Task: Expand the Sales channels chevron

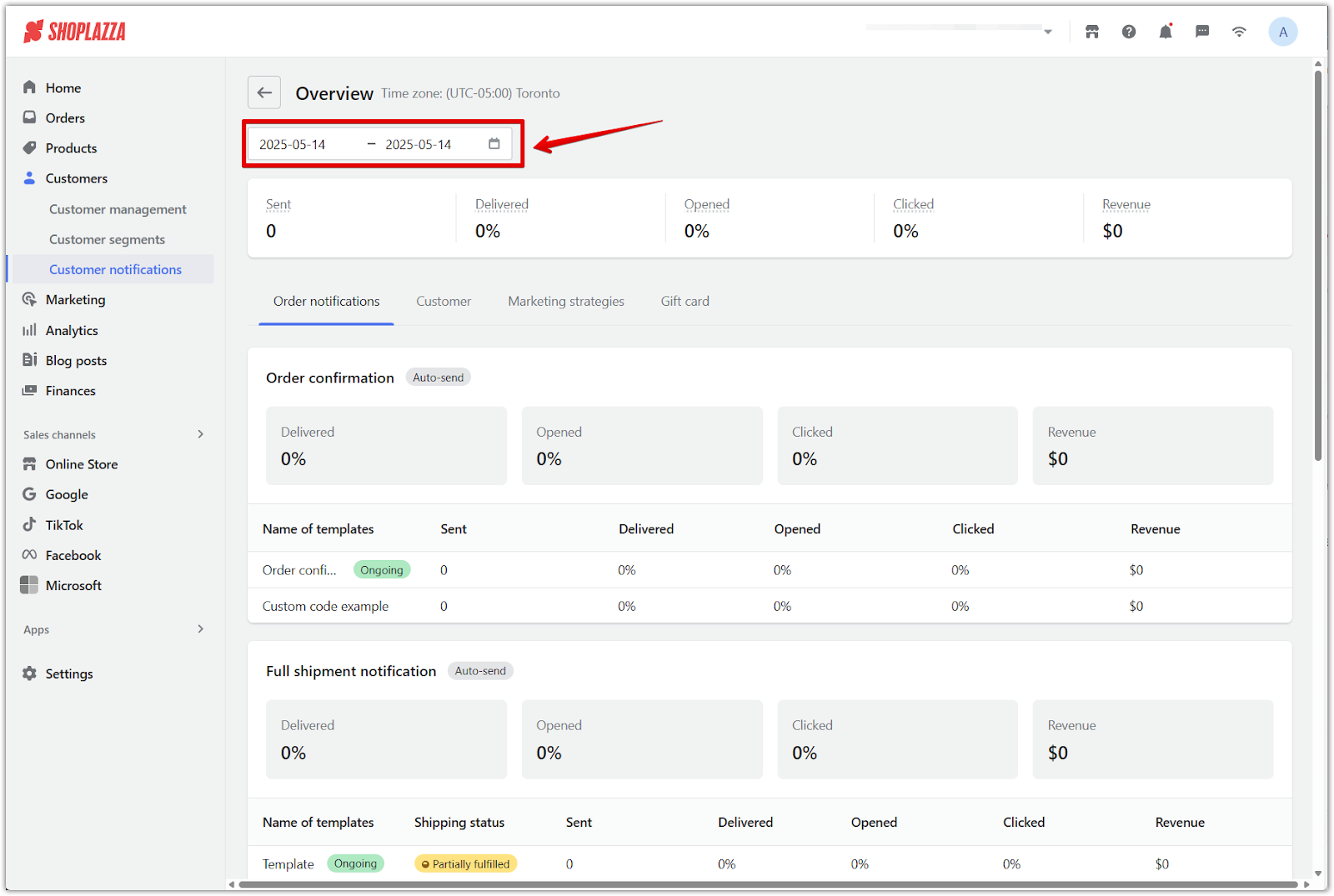Action: click(200, 434)
